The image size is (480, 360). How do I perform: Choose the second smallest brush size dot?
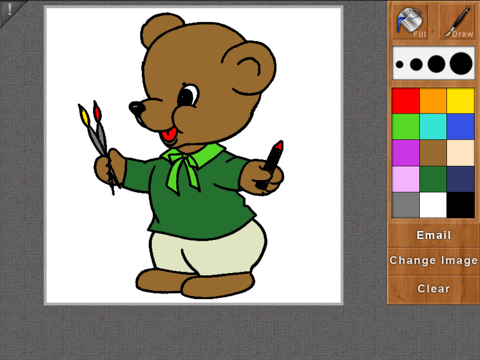pyautogui.click(x=416, y=64)
